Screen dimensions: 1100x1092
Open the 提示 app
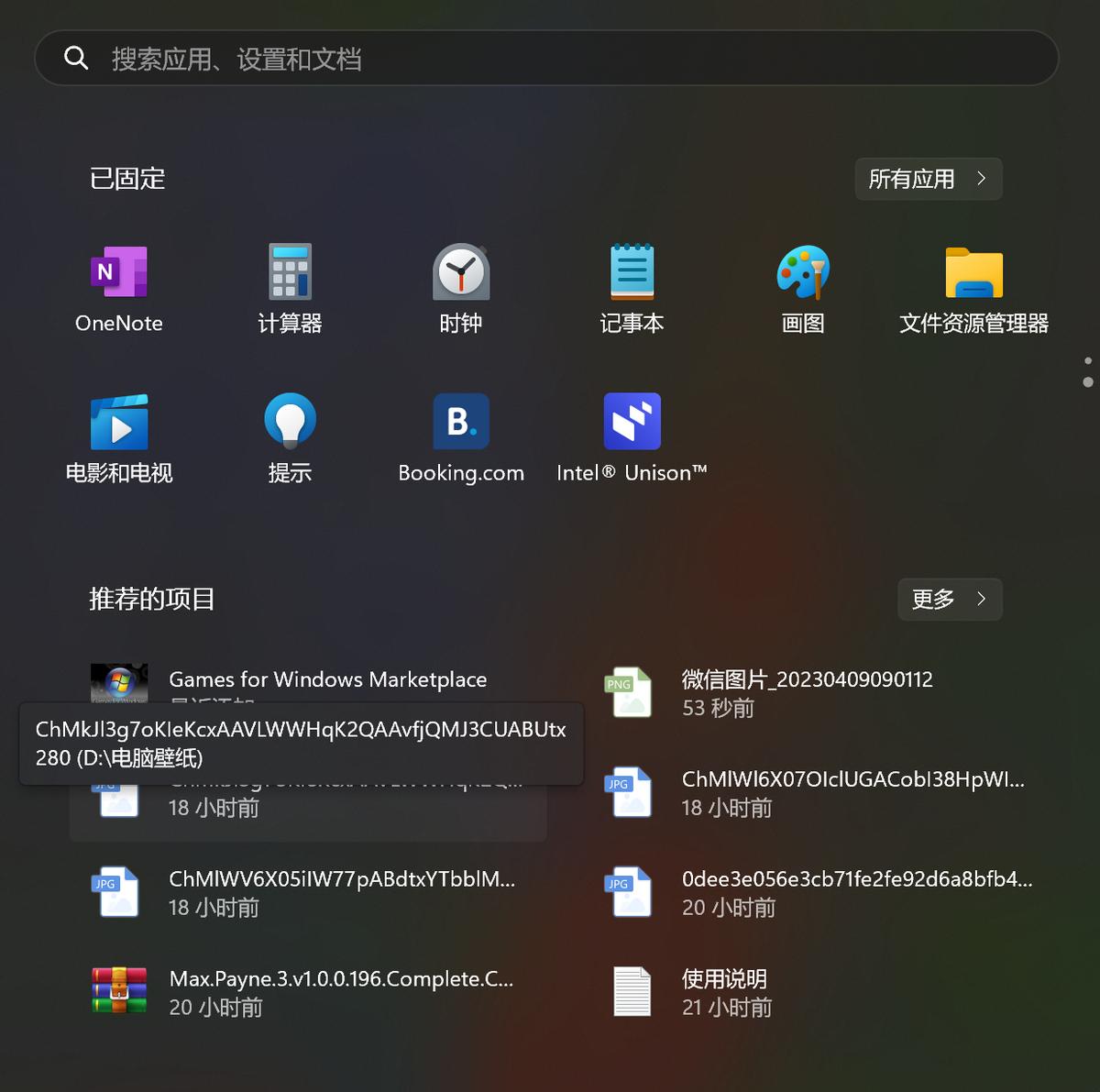[x=289, y=438]
